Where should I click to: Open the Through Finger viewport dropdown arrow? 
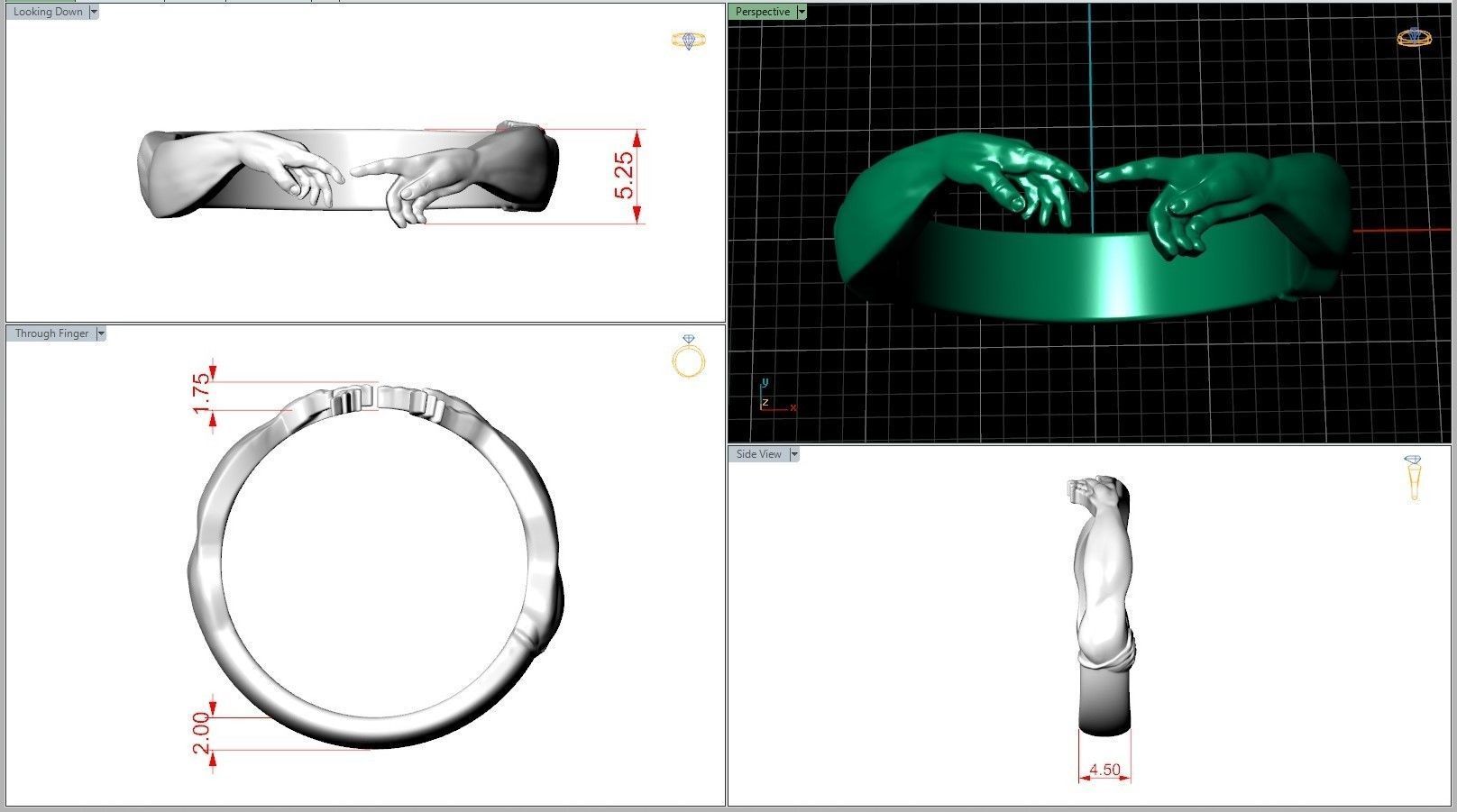(x=101, y=333)
